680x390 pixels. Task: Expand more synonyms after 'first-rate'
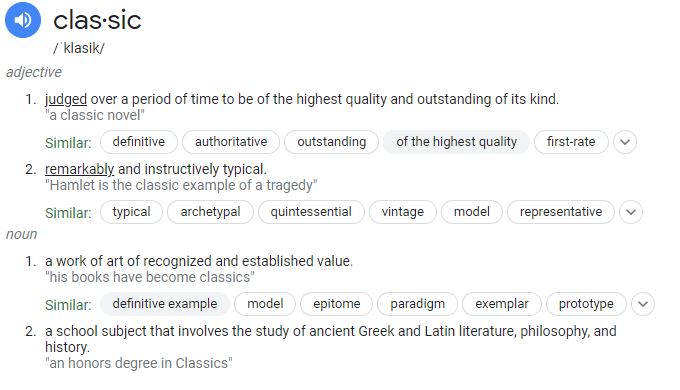click(625, 142)
